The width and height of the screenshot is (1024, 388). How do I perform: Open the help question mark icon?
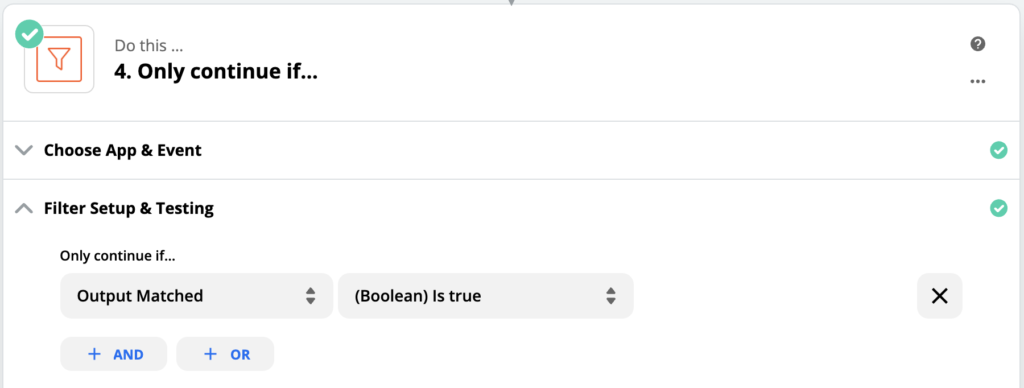(978, 44)
